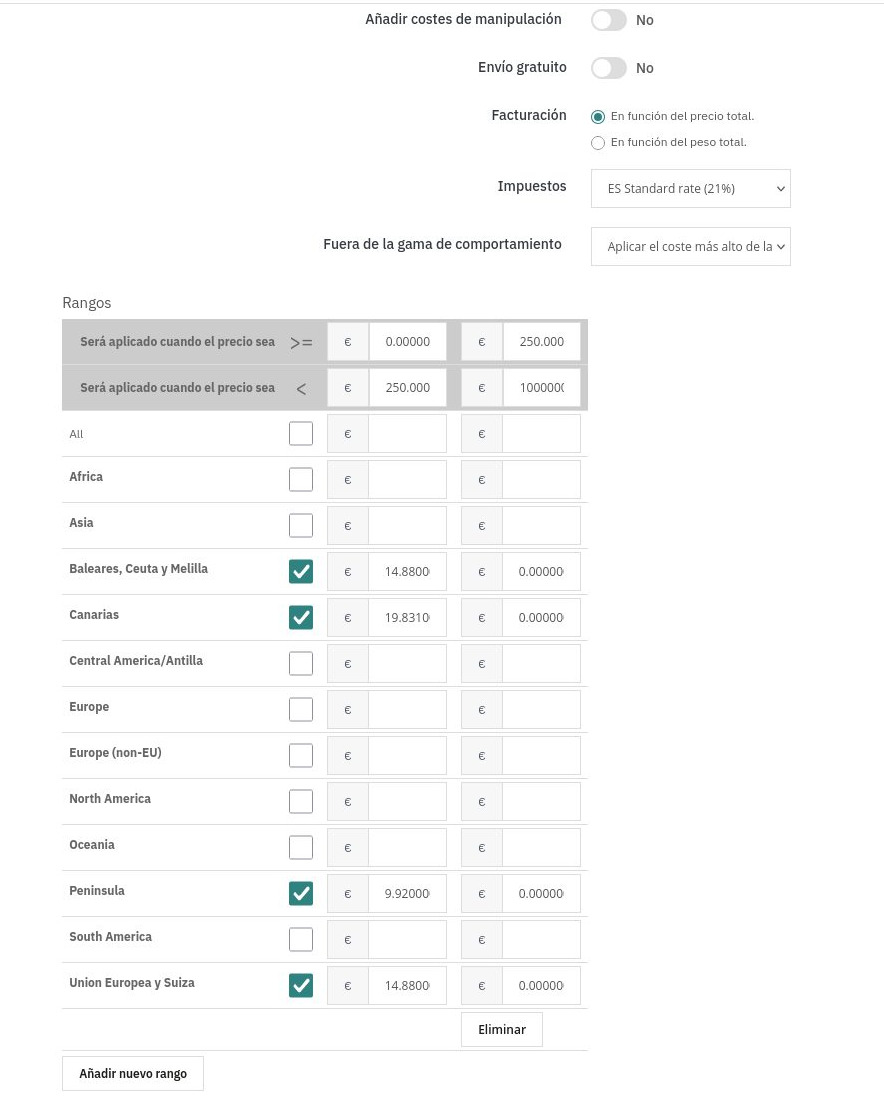
Task: Click the Fuera de la gama de comportamiento label
Action: click(443, 244)
